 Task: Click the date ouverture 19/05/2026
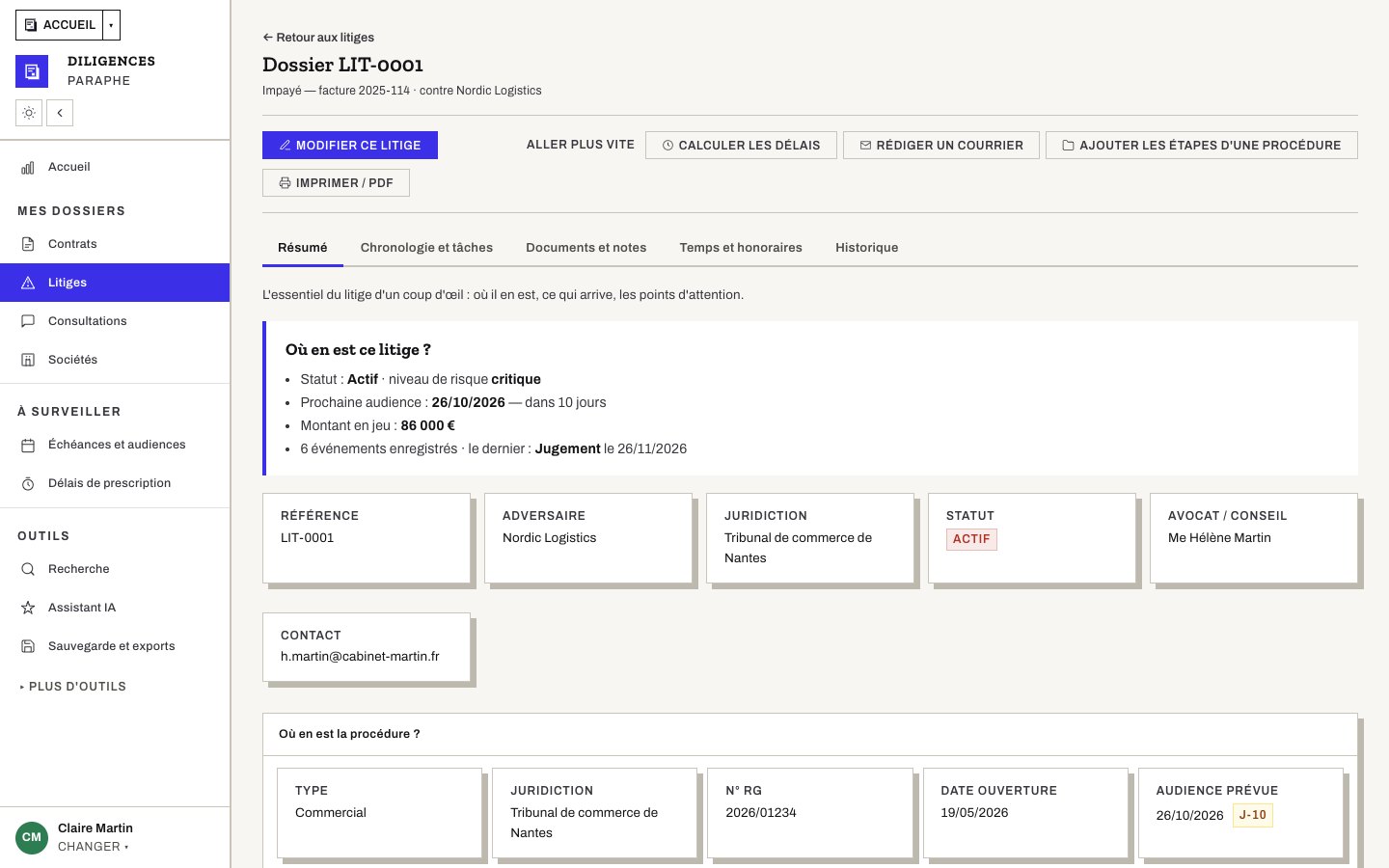[x=974, y=812]
